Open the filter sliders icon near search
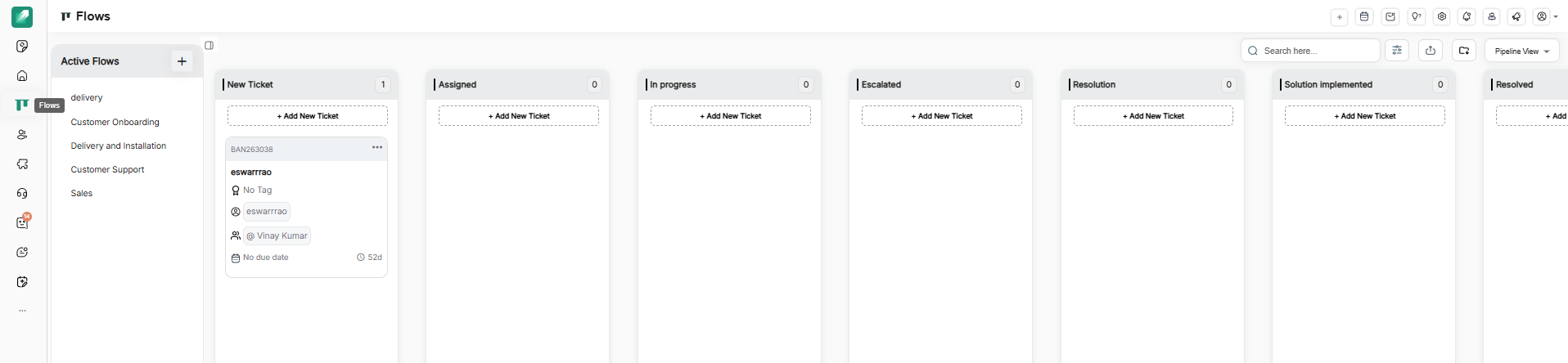The image size is (1568, 363). pyautogui.click(x=1397, y=51)
